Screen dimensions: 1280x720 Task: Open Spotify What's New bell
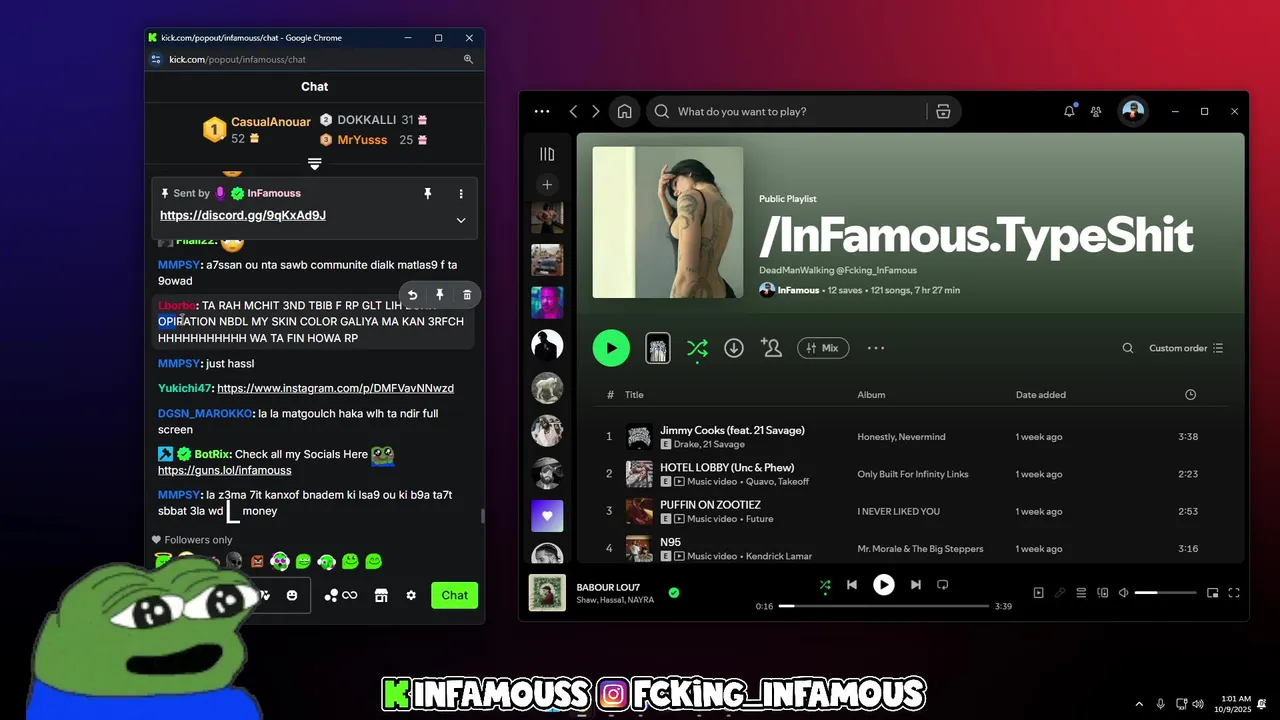[x=1069, y=111]
